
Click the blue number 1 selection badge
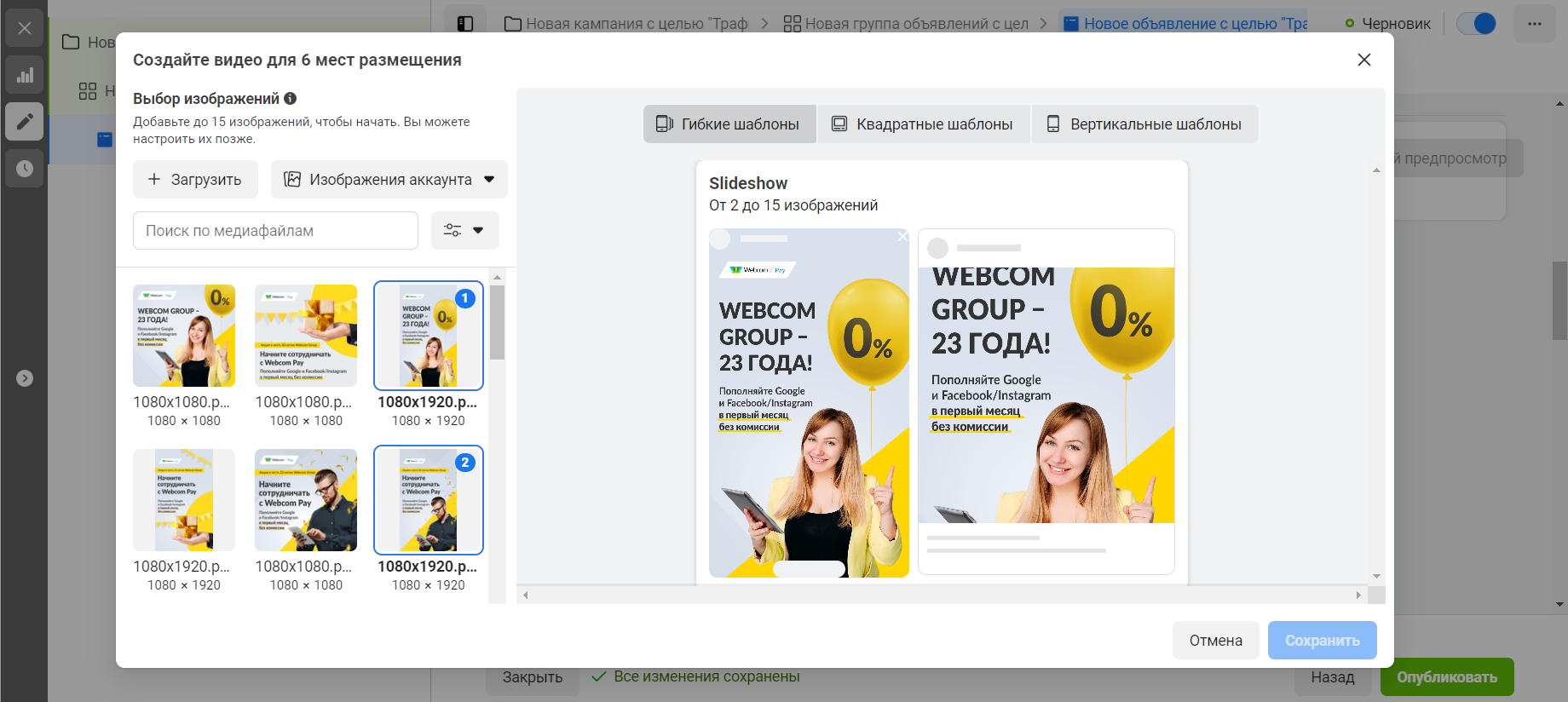click(x=465, y=298)
